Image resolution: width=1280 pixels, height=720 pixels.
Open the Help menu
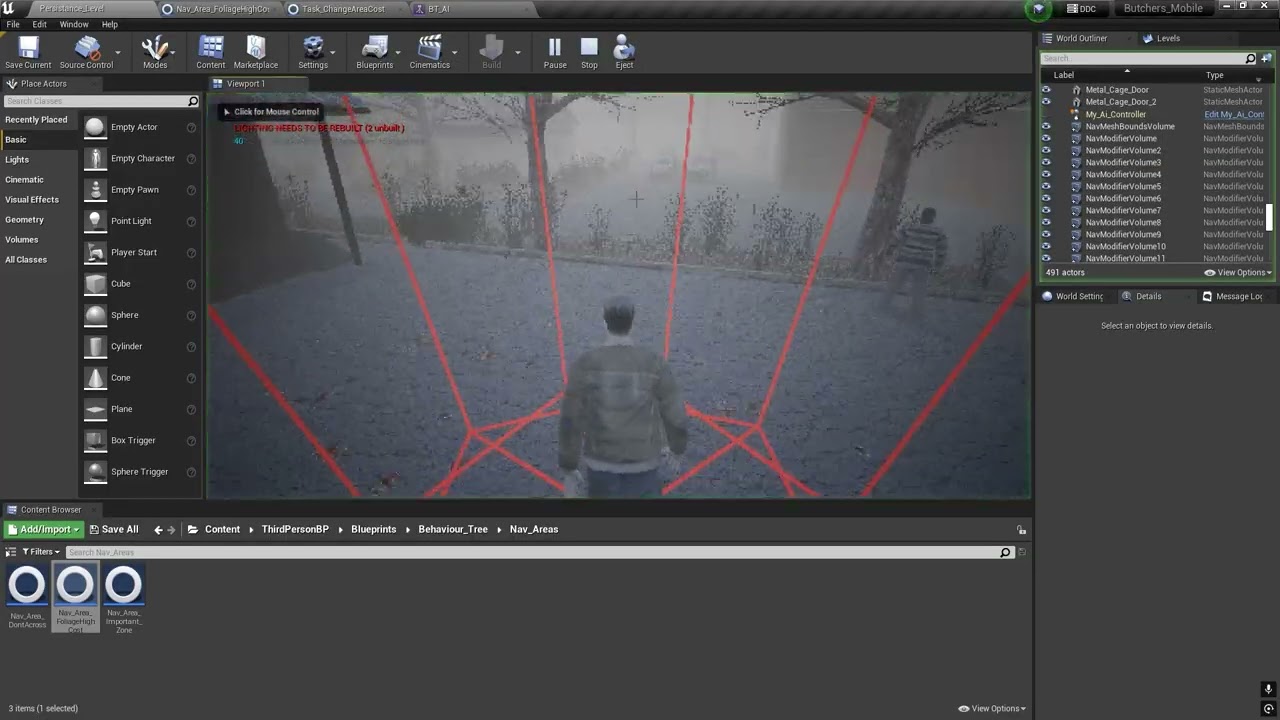110,24
